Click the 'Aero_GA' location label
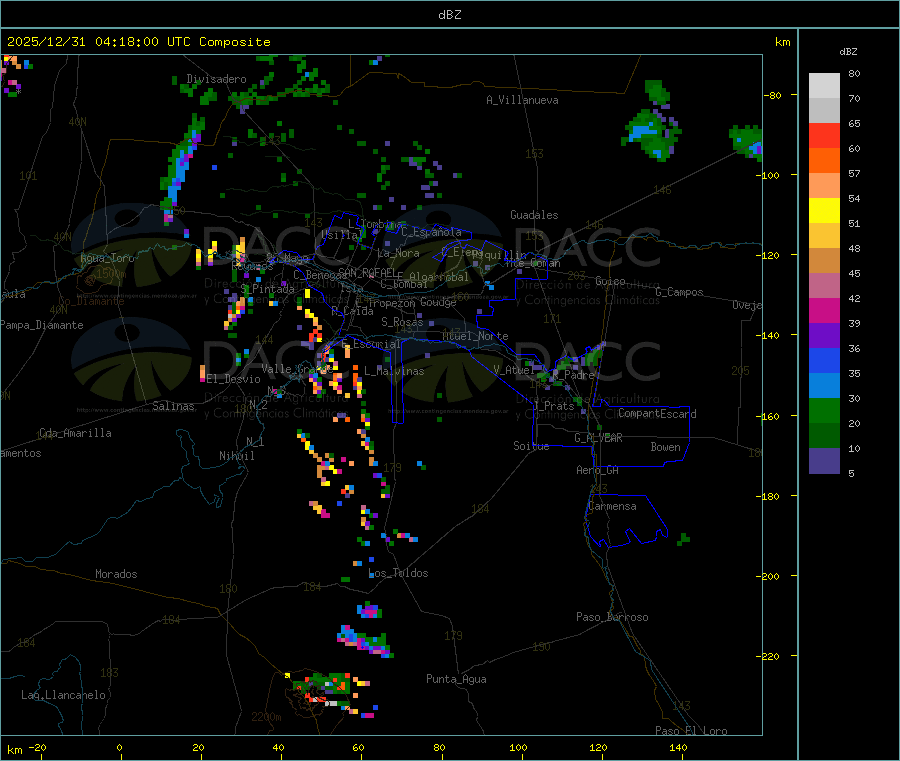Viewport: 900px width, 761px height. [598, 470]
